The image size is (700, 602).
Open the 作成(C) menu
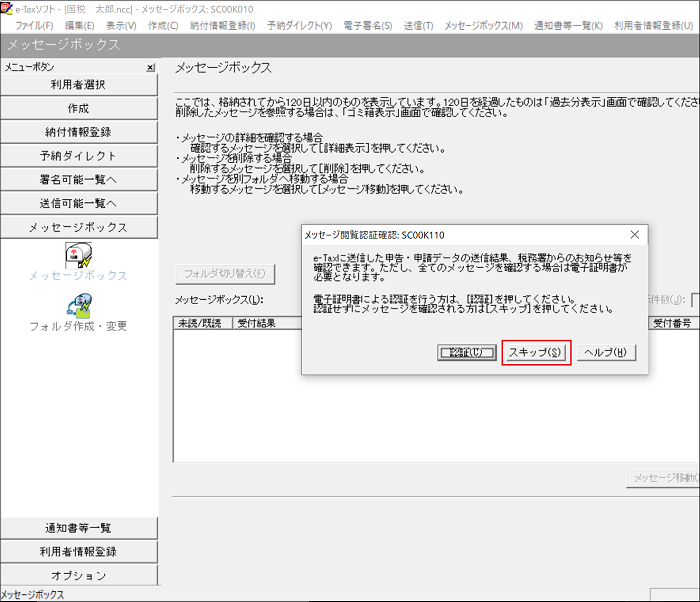[x=163, y=25]
